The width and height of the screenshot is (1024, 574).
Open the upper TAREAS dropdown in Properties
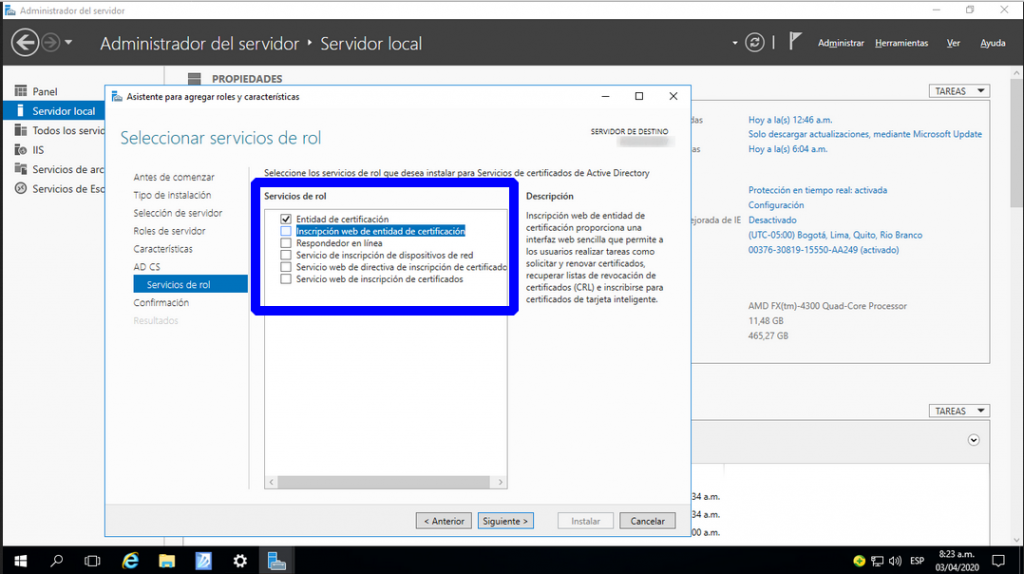(x=959, y=91)
